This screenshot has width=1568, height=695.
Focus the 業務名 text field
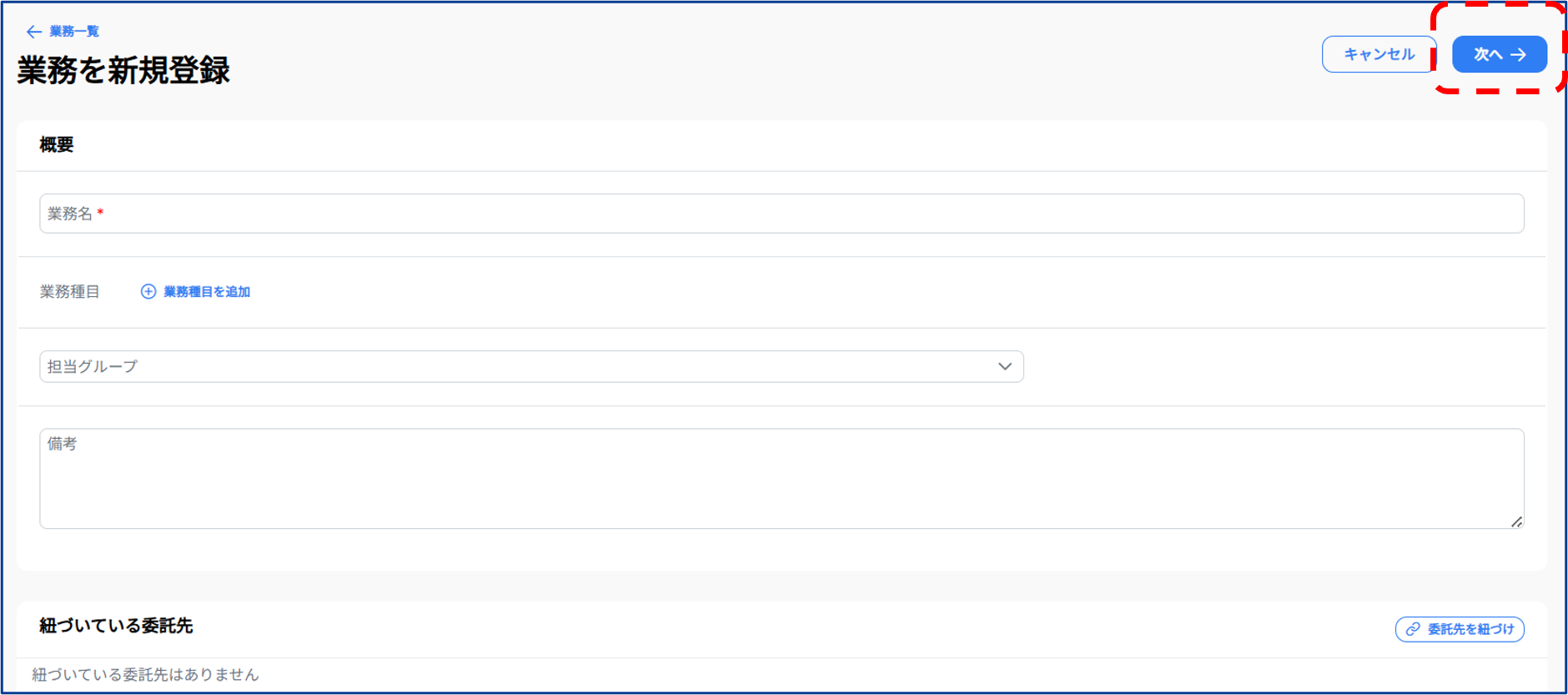pos(781,214)
